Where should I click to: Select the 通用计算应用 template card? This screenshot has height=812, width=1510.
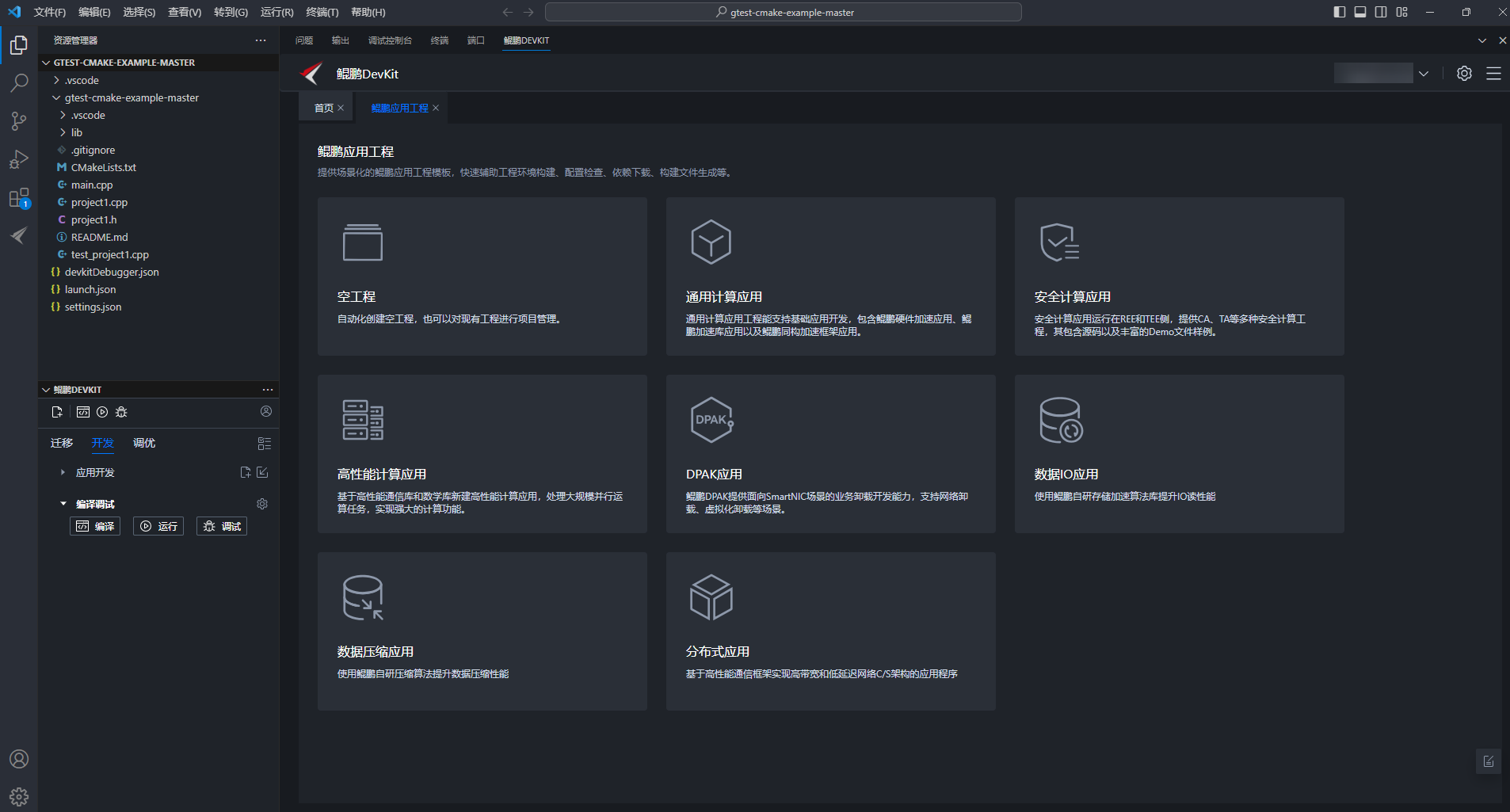click(831, 276)
